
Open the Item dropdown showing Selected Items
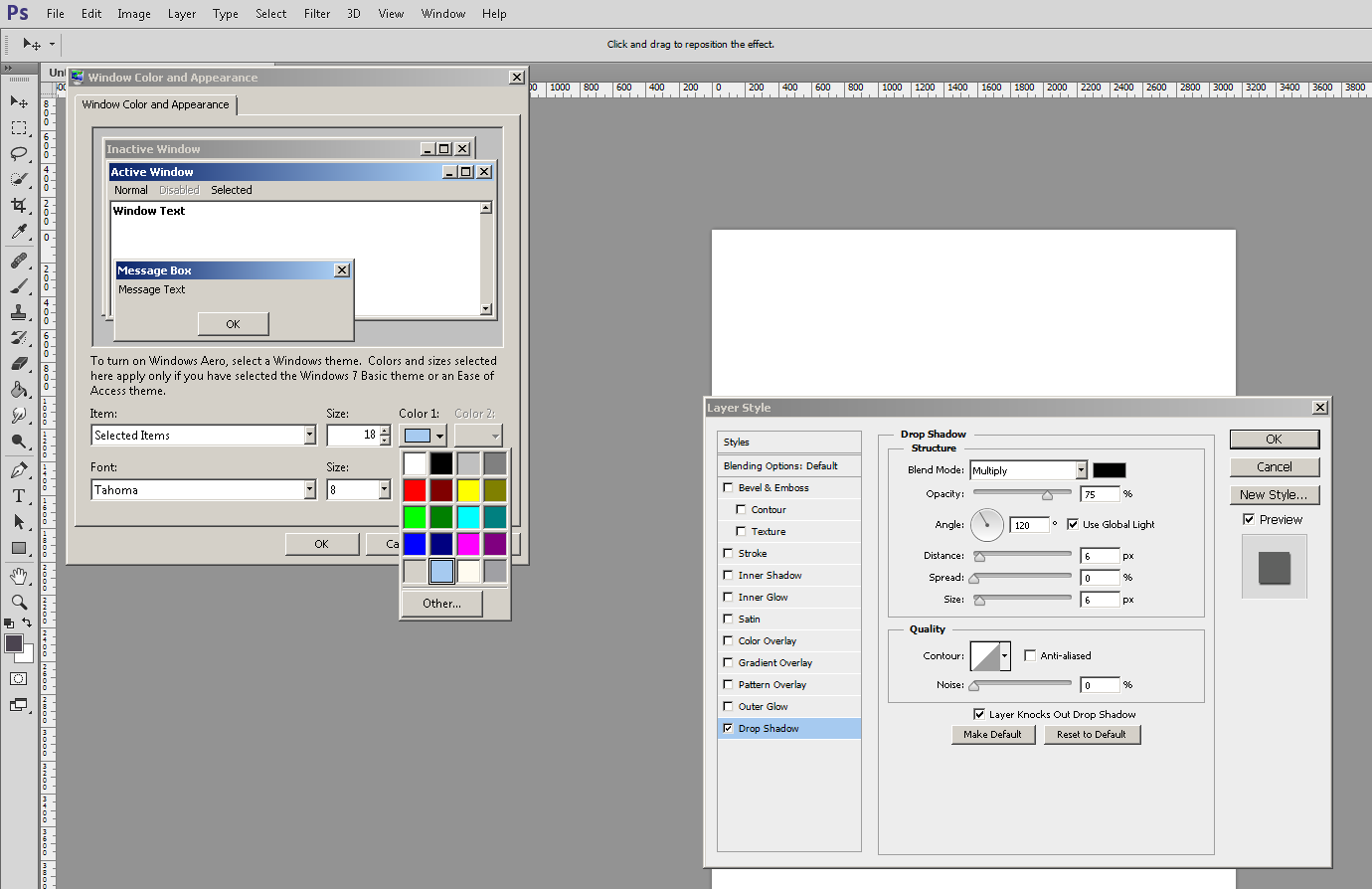tap(204, 436)
